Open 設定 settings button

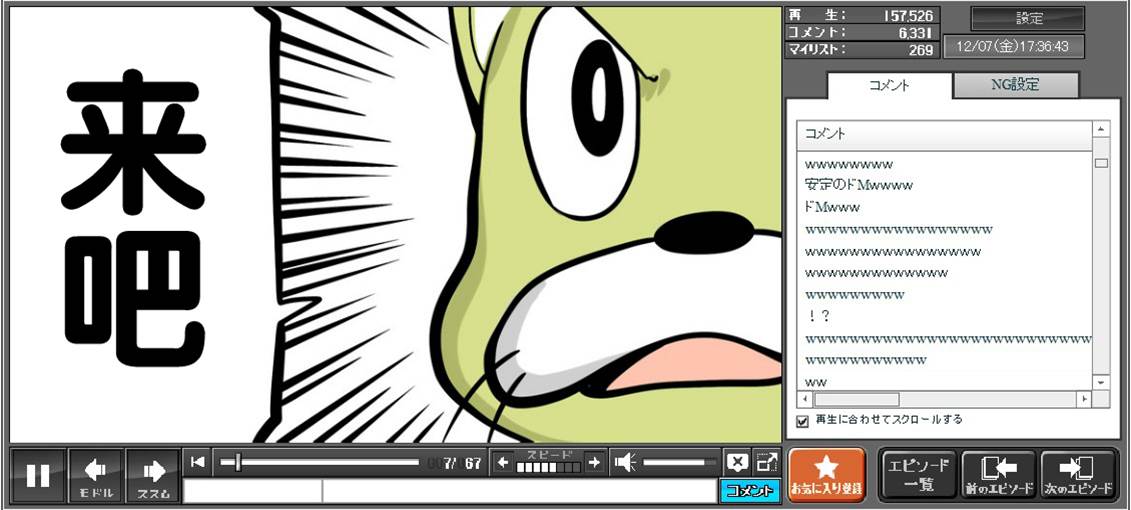click(1028, 18)
